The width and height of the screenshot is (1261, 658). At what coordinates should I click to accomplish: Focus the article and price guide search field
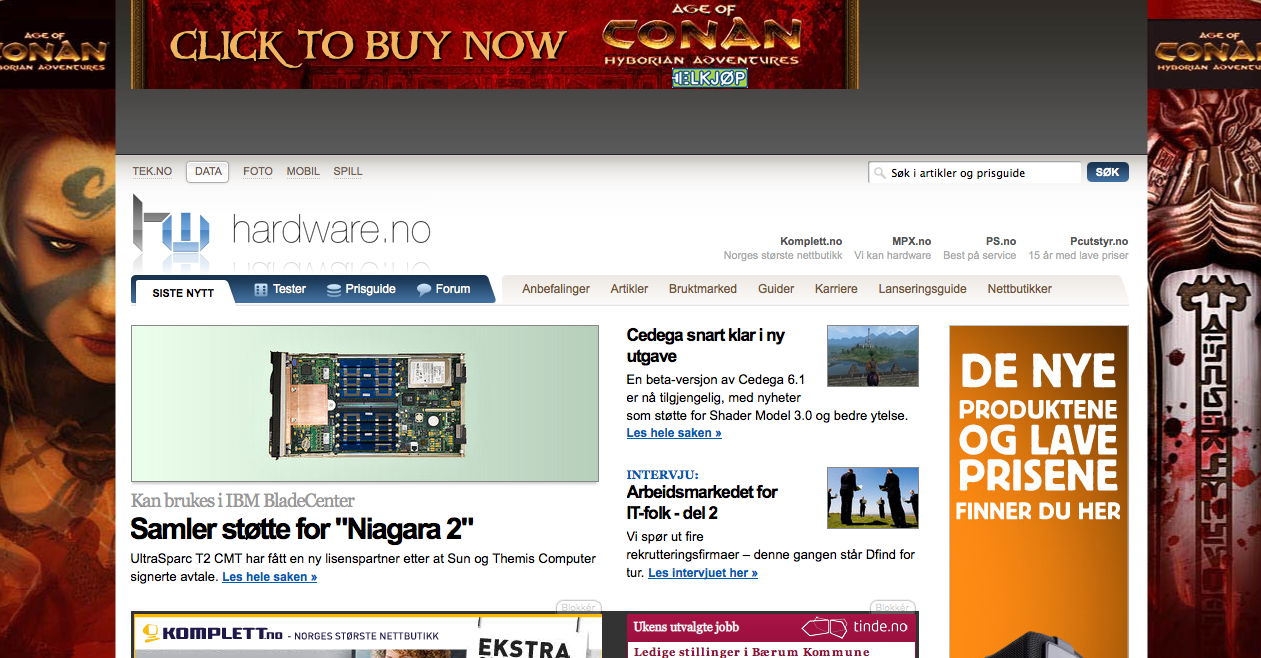(x=975, y=173)
